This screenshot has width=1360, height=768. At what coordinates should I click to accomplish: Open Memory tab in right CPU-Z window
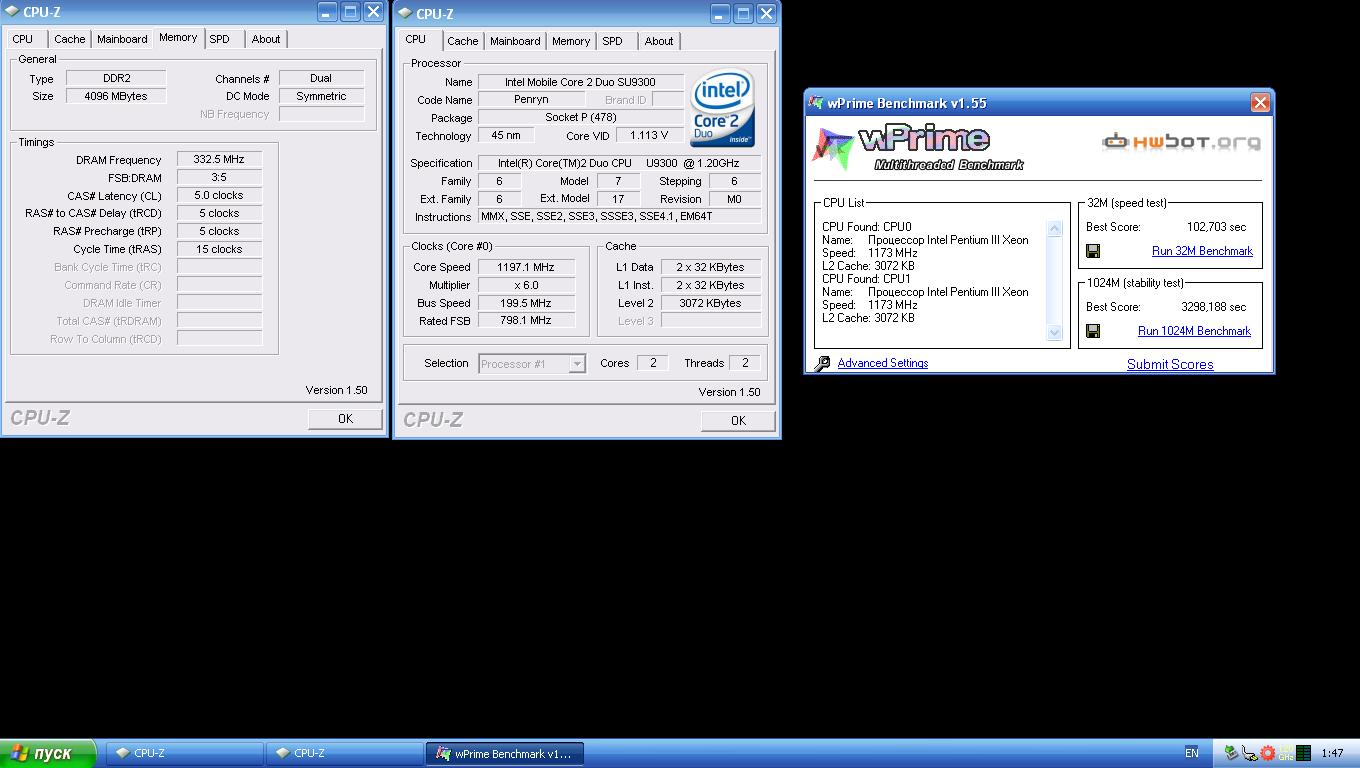571,41
